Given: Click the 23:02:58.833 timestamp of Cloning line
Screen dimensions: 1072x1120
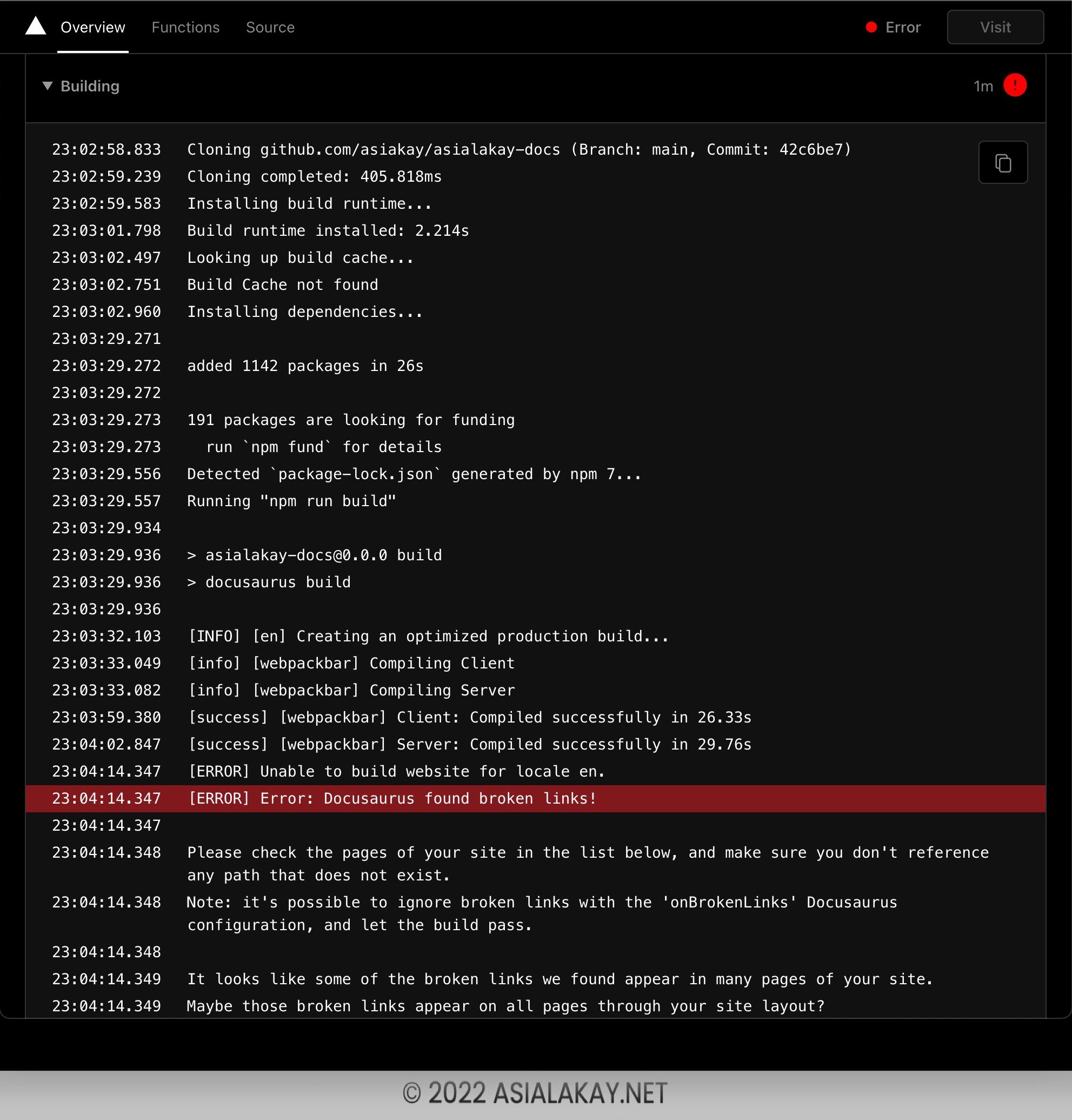Looking at the screenshot, I should 106,150.
